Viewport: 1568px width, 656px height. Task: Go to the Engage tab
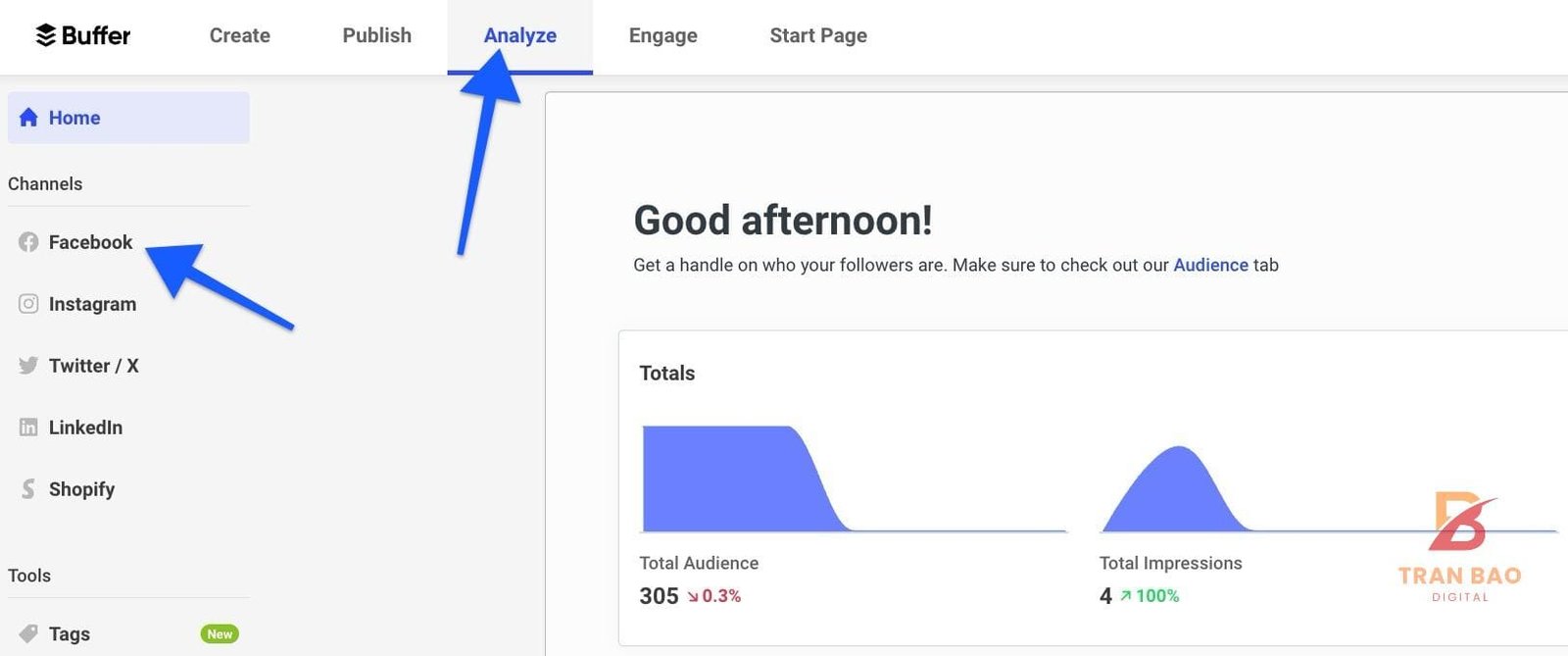pyautogui.click(x=662, y=35)
